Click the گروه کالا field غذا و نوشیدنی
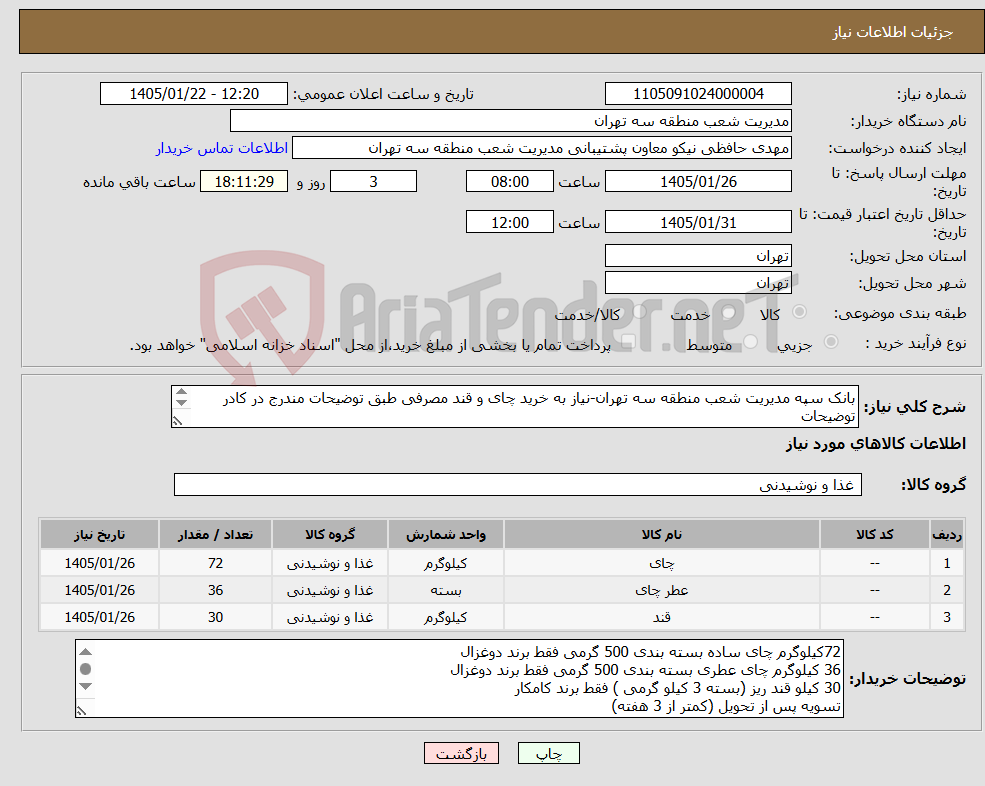985x786 pixels. (x=518, y=485)
